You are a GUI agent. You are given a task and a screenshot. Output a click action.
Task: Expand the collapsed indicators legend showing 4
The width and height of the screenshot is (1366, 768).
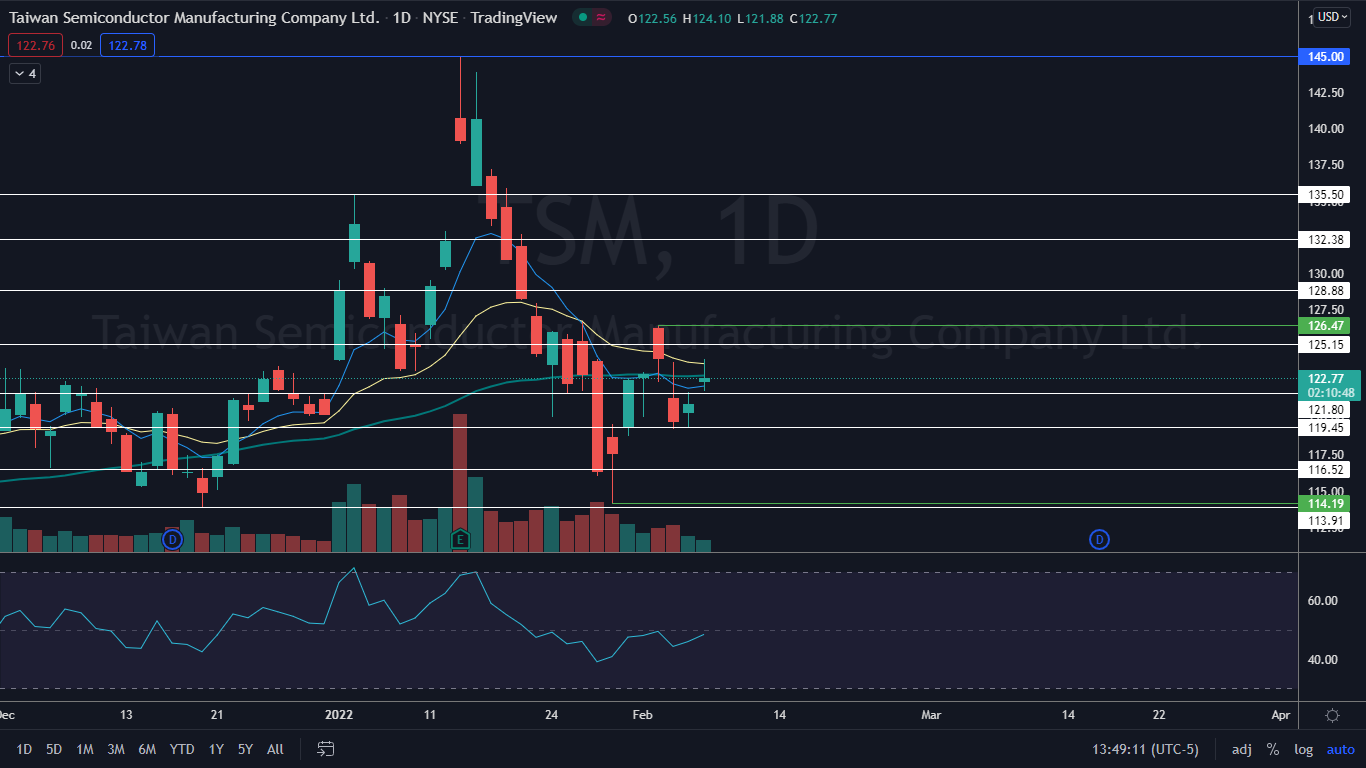click(25, 73)
